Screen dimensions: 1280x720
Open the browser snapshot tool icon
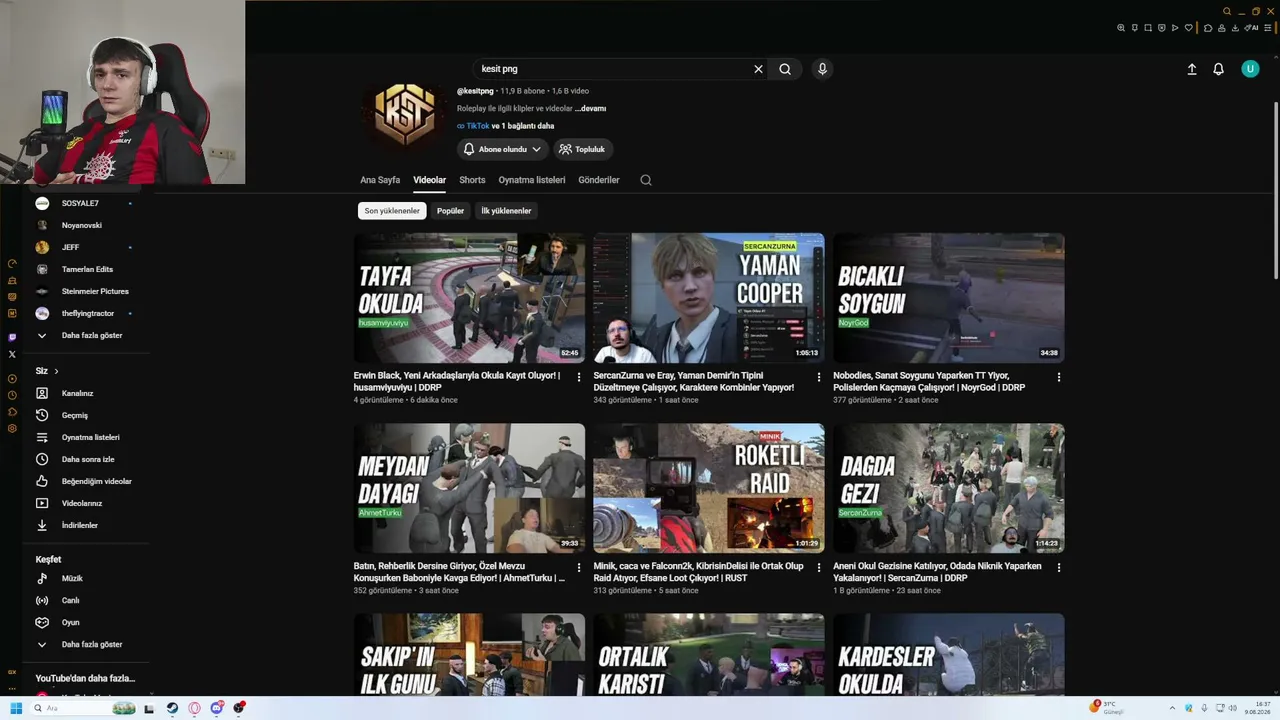1148,28
